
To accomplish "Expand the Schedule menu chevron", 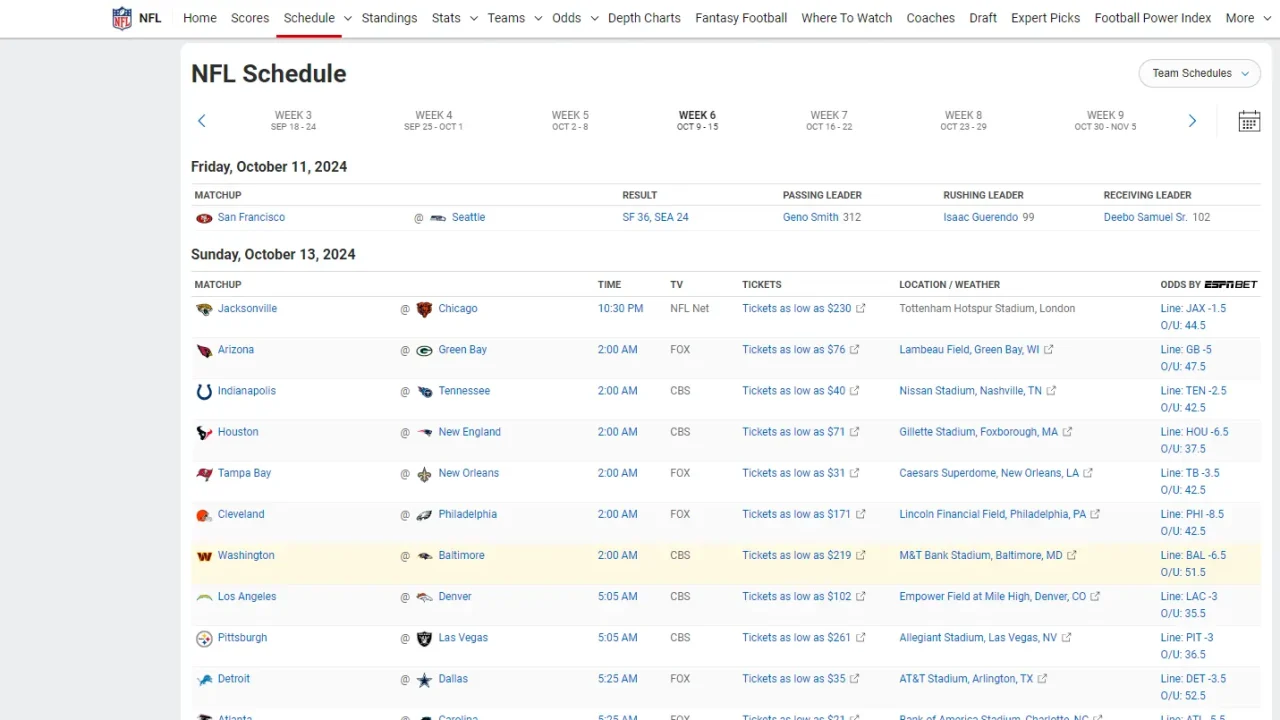I will tap(347, 18).
